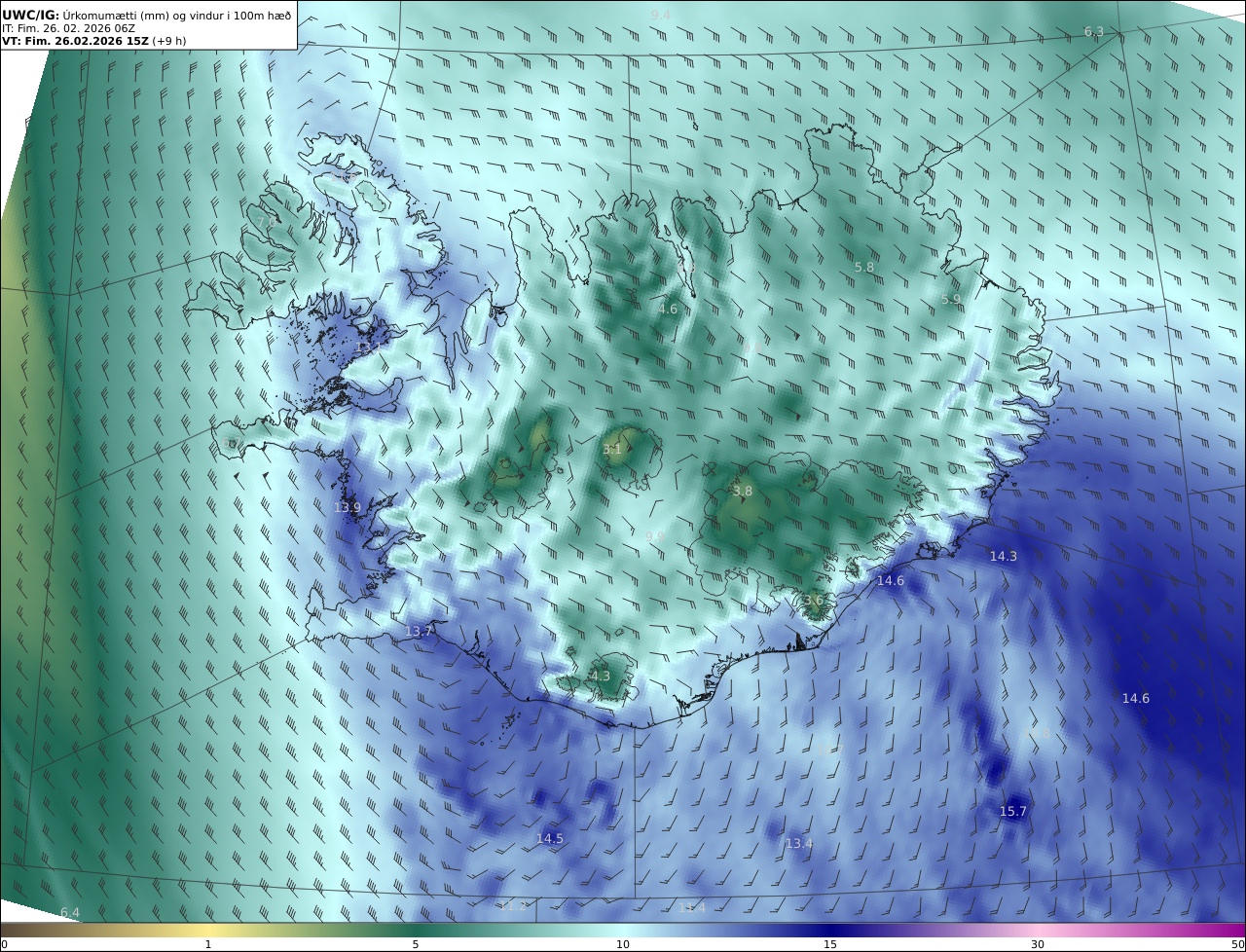Click the 5.8 value label
The image size is (1246, 952).
864,267
